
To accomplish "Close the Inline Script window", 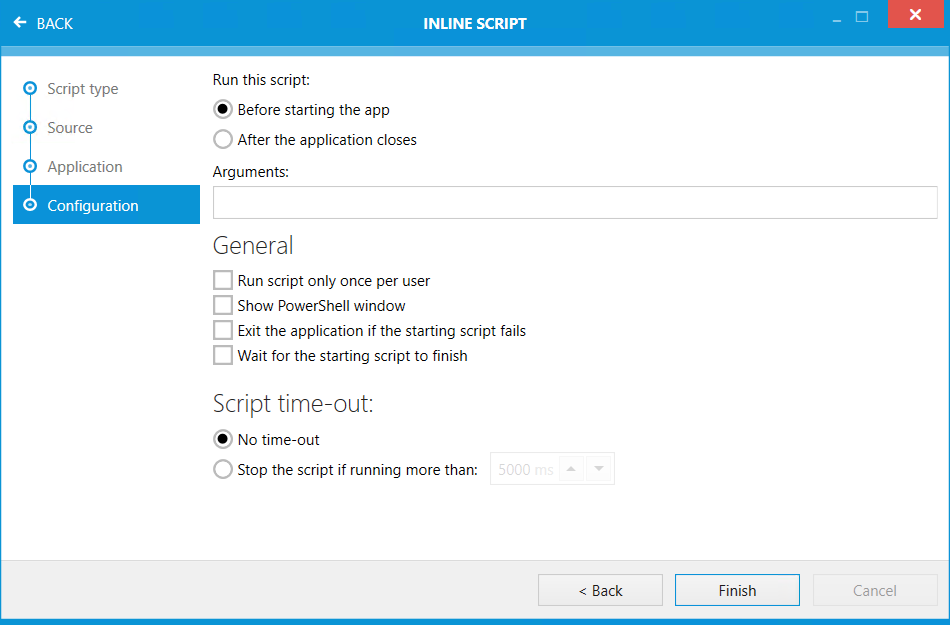I will pos(915,14).
